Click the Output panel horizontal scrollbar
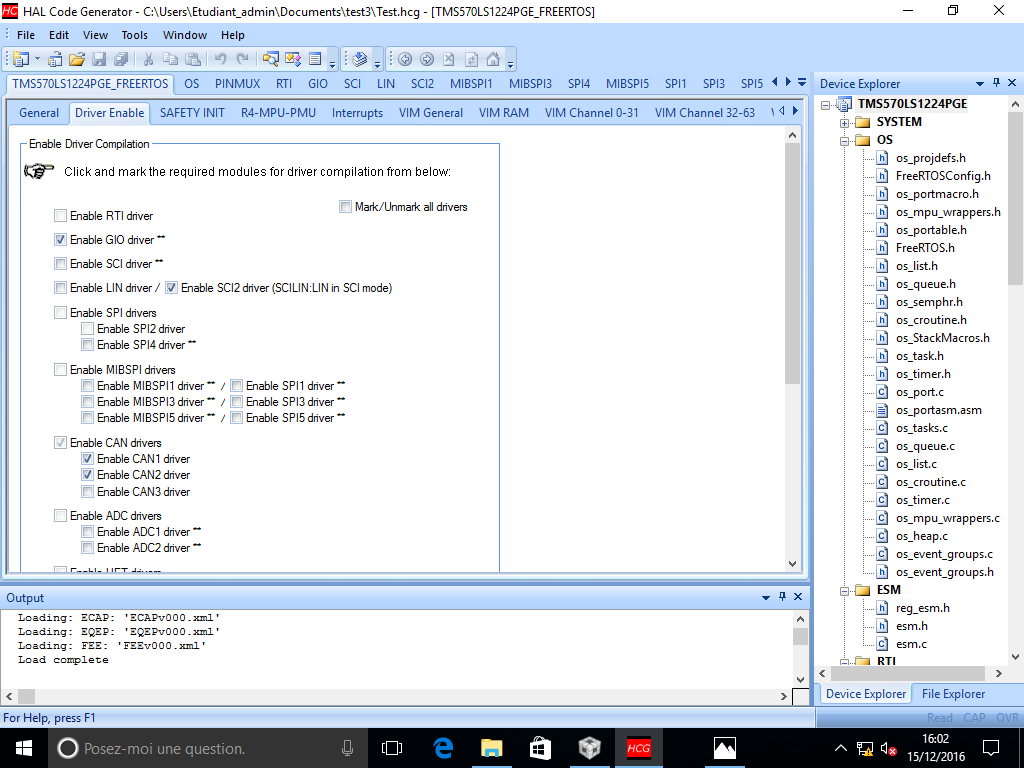This screenshot has height=768, width=1024. pyautogui.click(x=396, y=696)
